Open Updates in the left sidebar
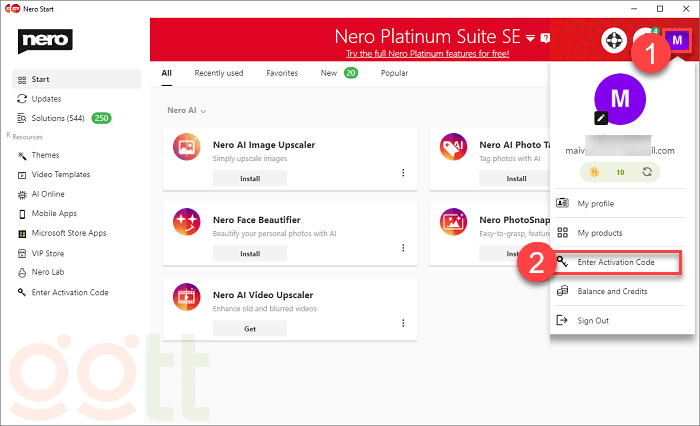 click(47, 99)
